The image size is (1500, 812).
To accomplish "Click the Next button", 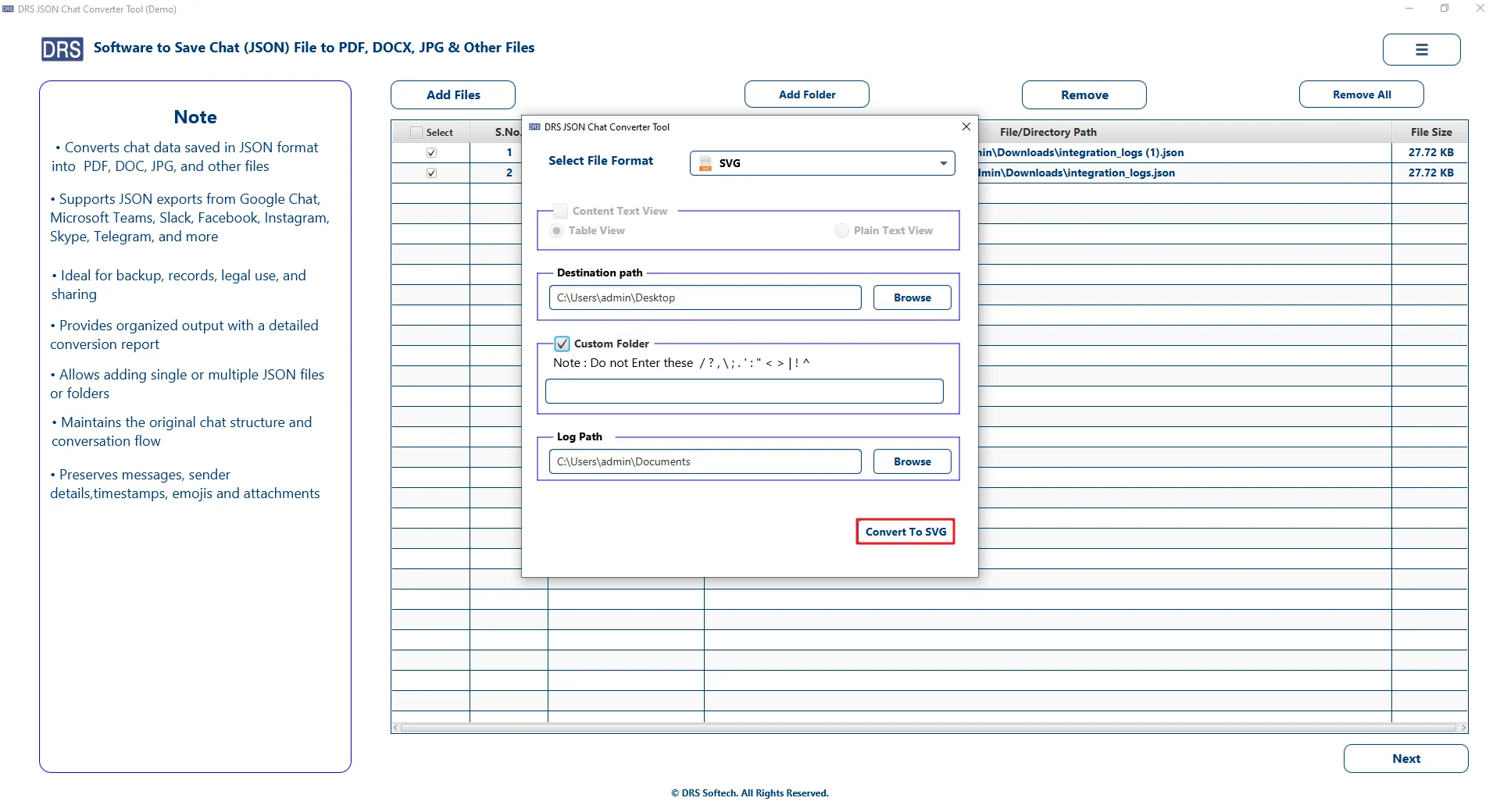I will [1405, 758].
